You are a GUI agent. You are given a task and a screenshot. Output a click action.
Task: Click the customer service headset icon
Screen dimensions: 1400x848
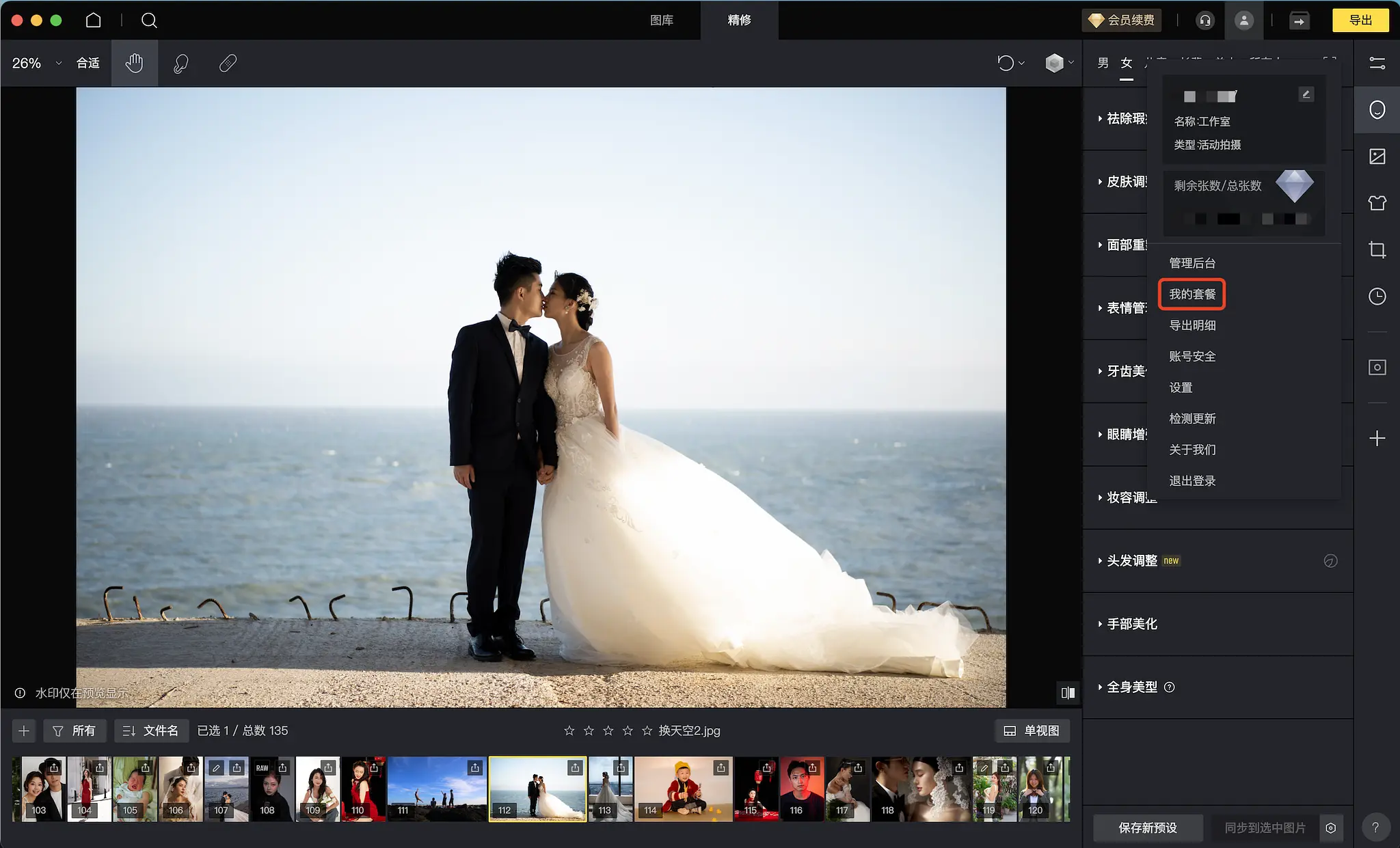(x=1205, y=20)
